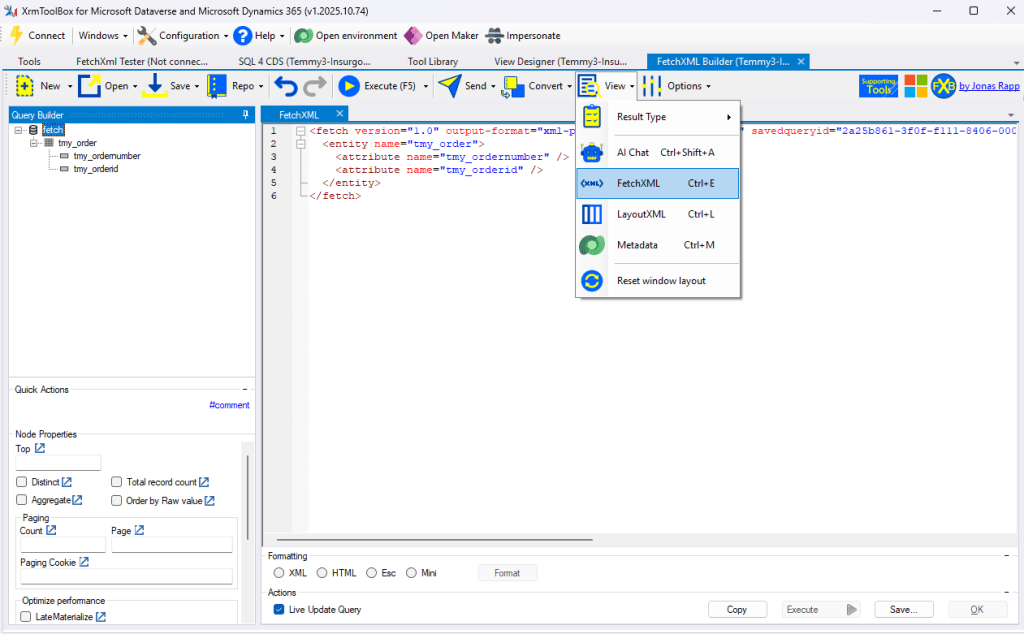Select the Esc formatting radio button
Screen dimensions: 1024x634
[372, 573]
